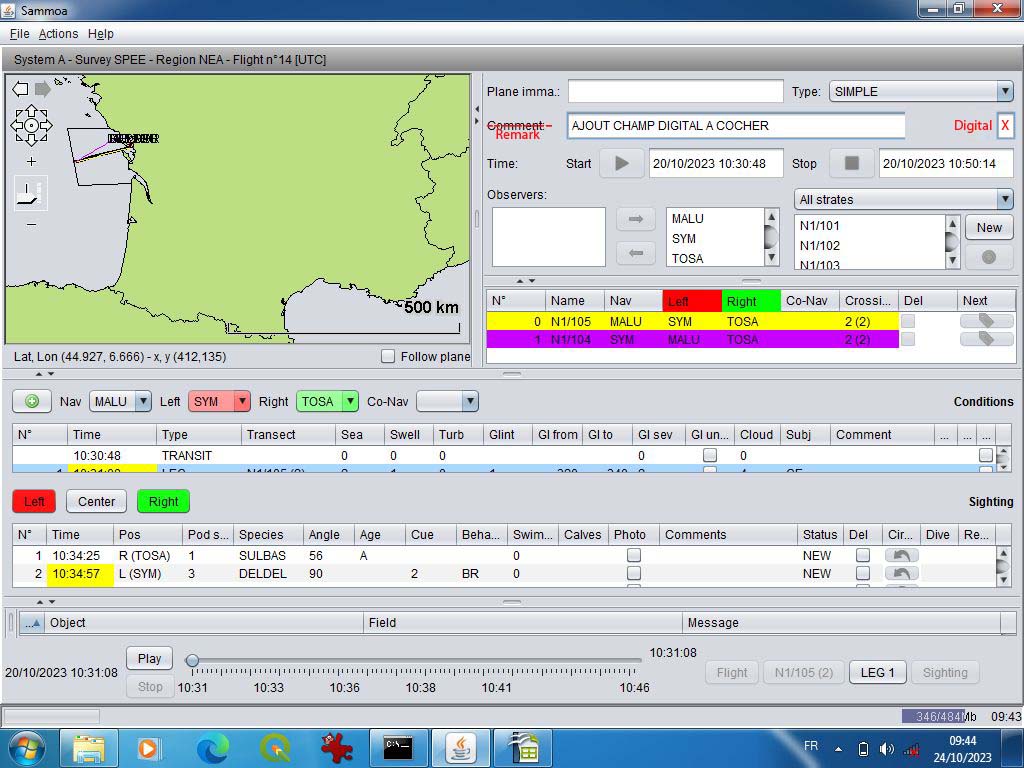
Task: Click the Center sighting button
Action: pyautogui.click(x=97, y=502)
